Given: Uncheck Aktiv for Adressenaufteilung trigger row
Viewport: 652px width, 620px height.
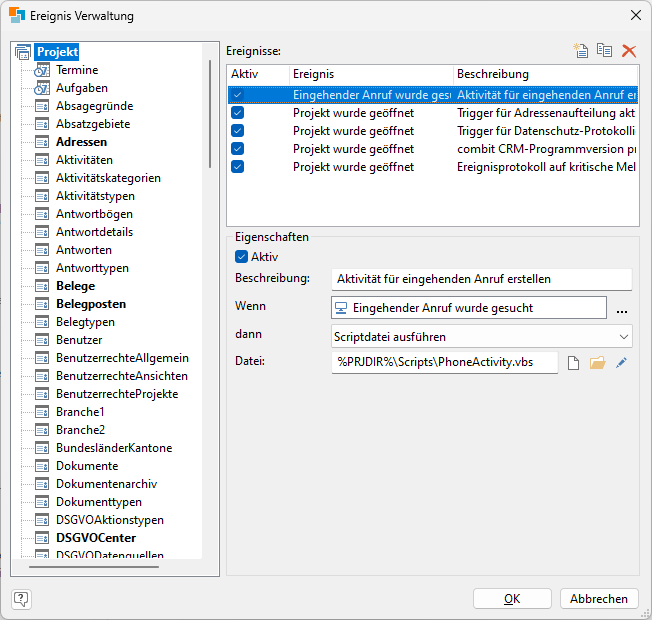Looking at the screenshot, I should click(237, 113).
